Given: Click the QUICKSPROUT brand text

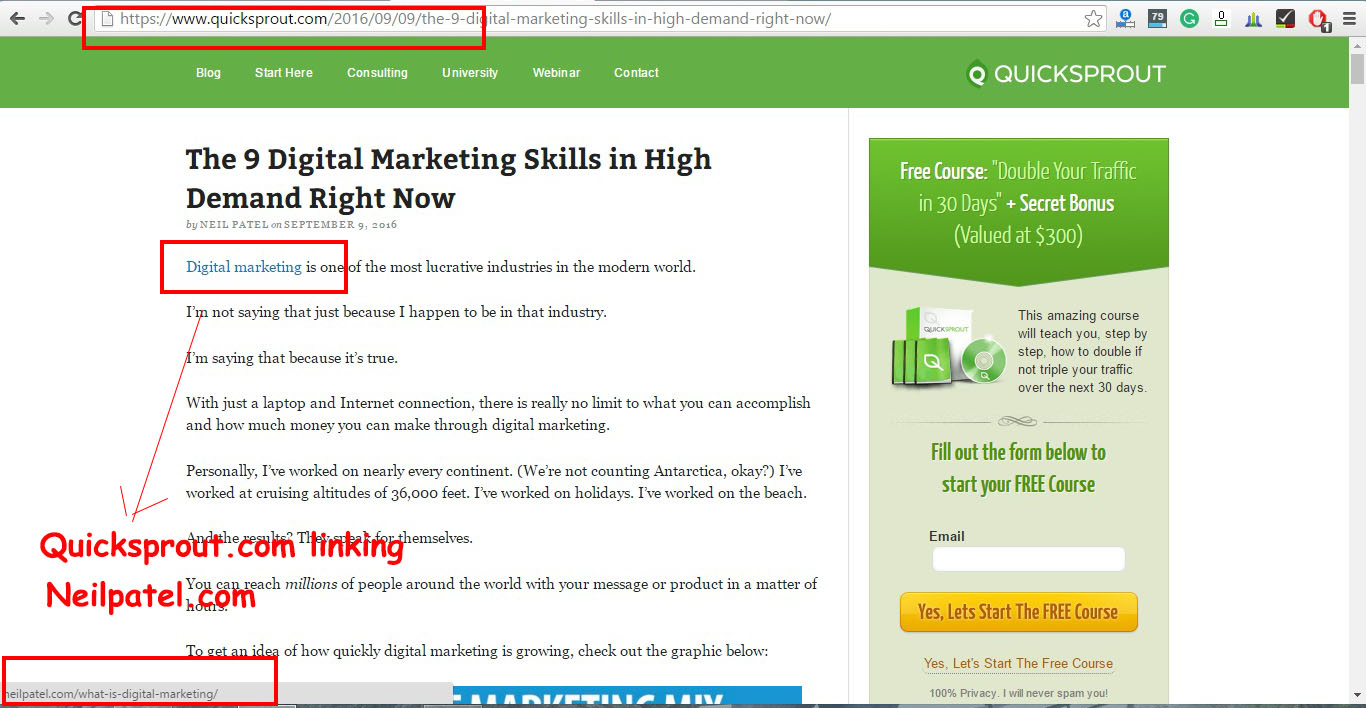Looking at the screenshot, I should (x=1080, y=74).
